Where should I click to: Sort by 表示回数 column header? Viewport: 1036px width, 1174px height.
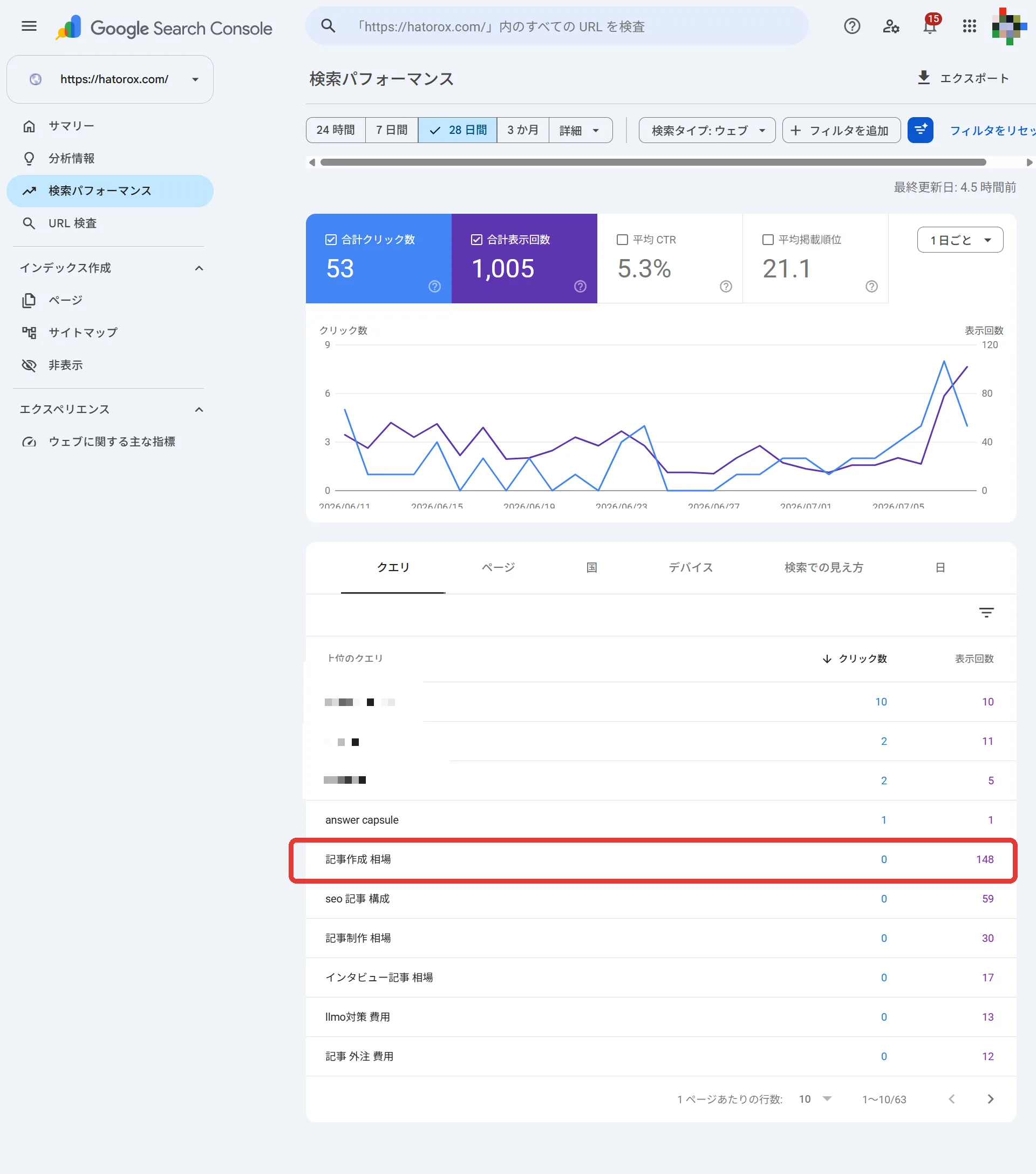pos(974,658)
